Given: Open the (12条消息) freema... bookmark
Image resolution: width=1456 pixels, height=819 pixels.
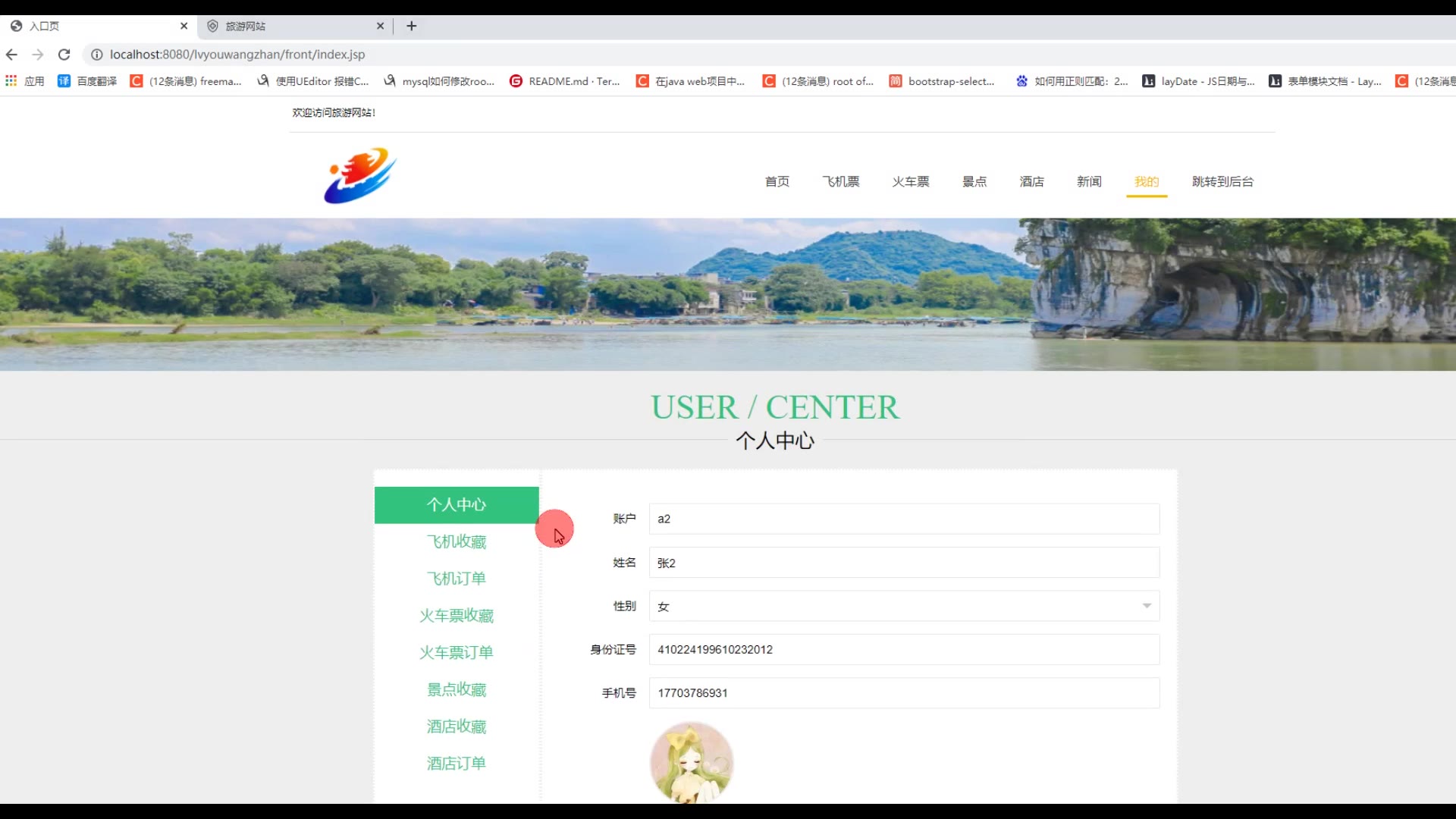Looking at the screenshot, I should click(186, 81).
